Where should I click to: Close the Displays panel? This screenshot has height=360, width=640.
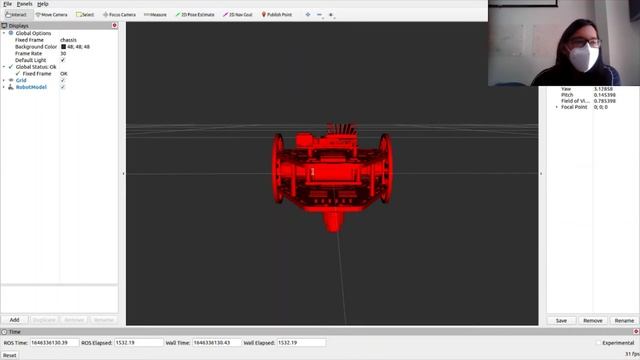coord(115,25)
